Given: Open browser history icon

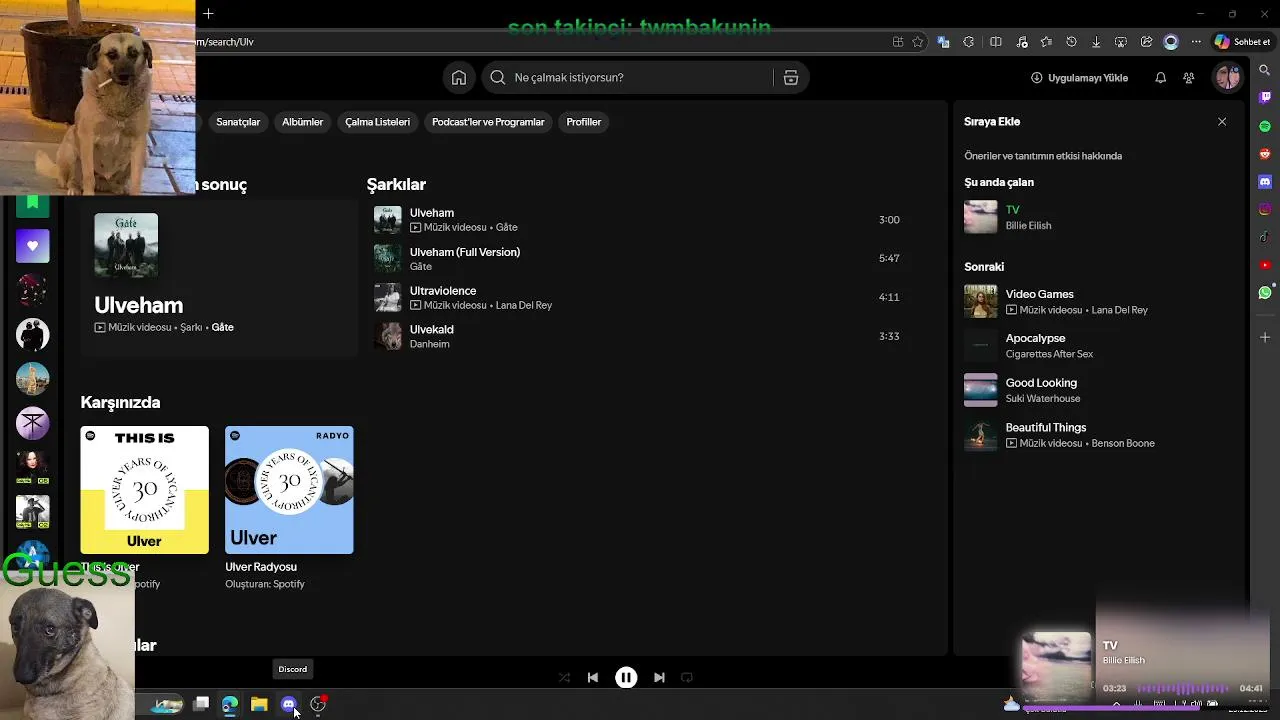Looking at the screenshot, I should click(1071, 42).
